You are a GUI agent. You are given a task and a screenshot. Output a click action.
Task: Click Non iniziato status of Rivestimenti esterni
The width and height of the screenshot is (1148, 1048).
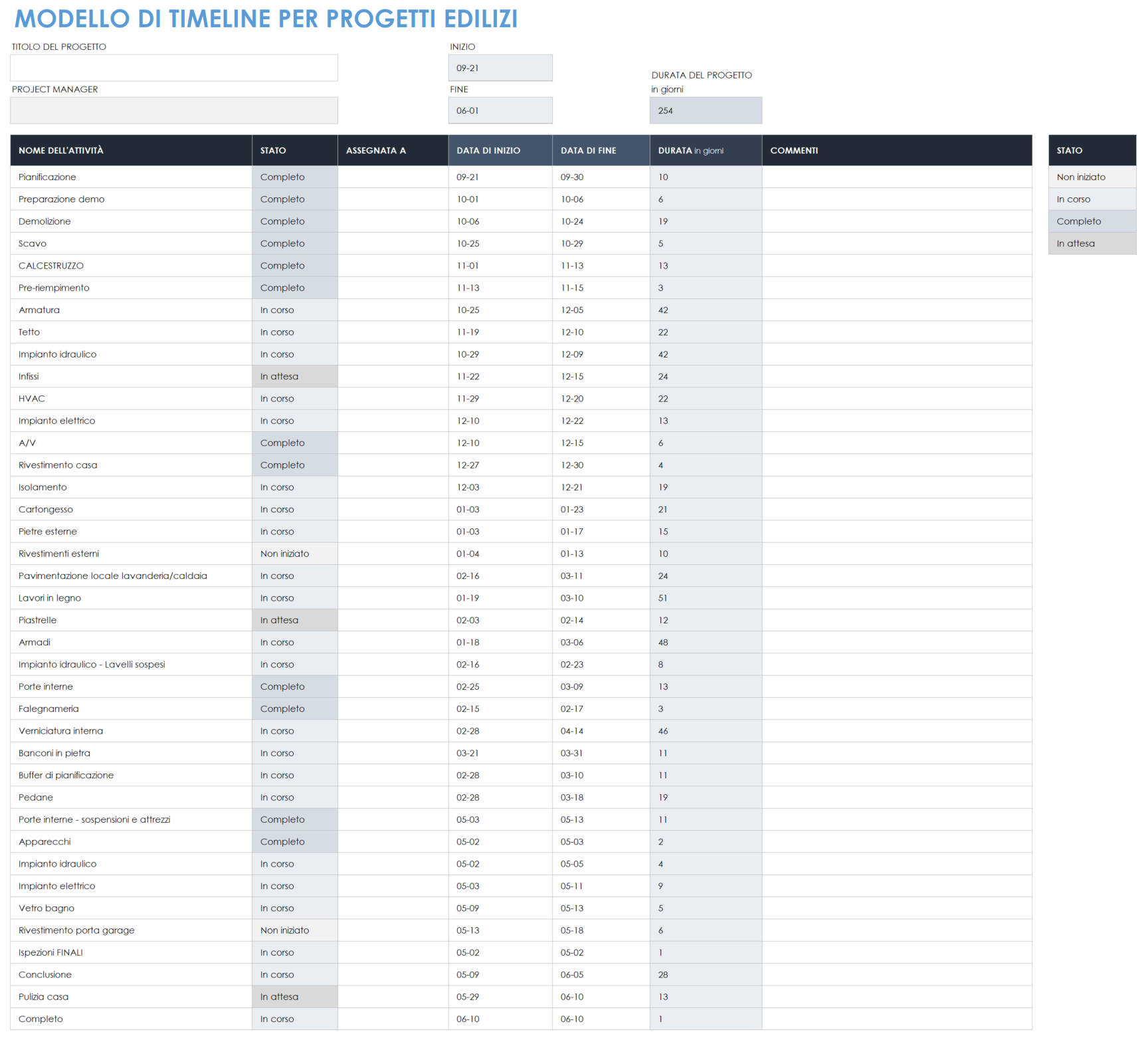[295, 554]
